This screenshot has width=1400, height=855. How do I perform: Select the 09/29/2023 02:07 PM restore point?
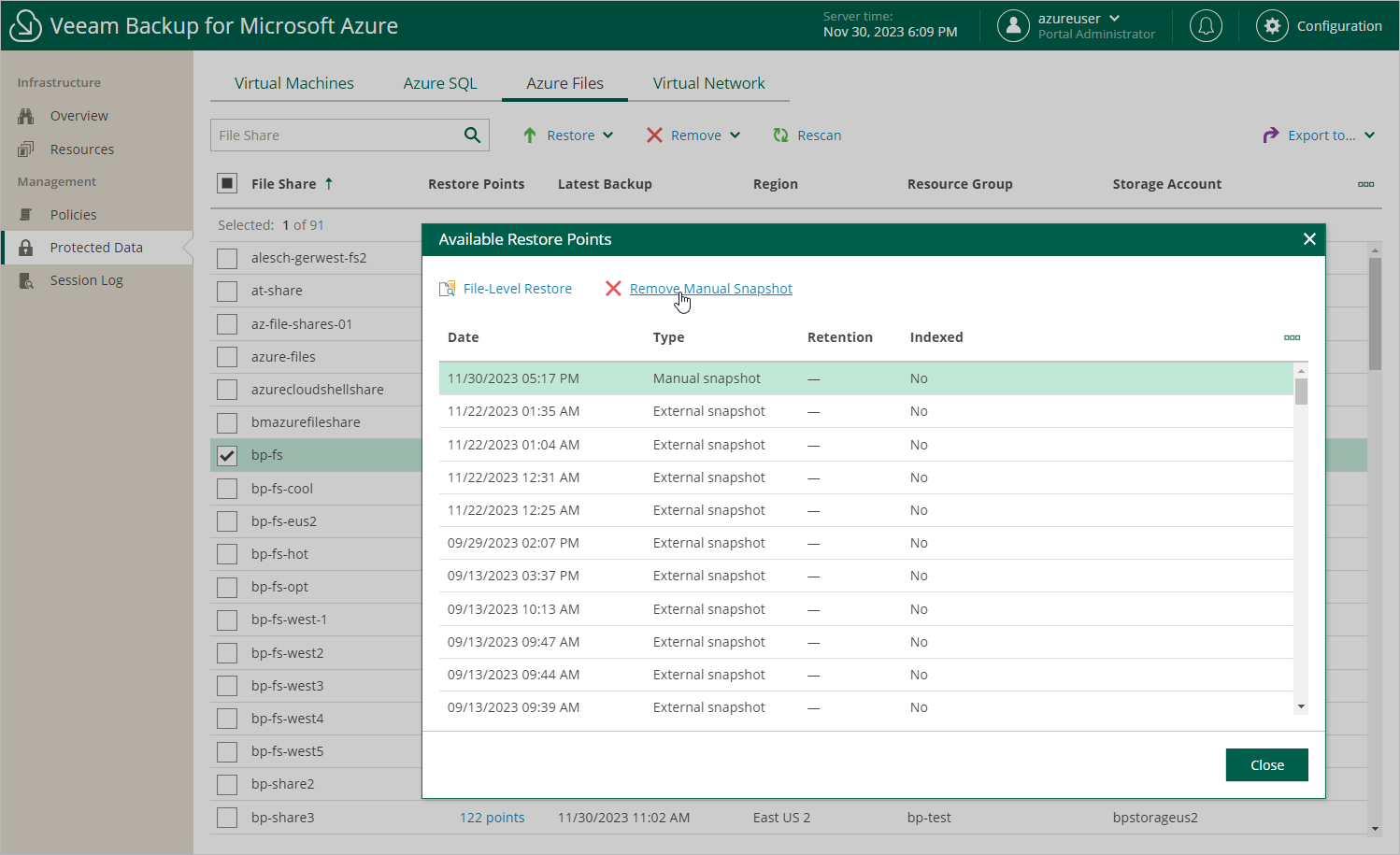coord(865,543)
